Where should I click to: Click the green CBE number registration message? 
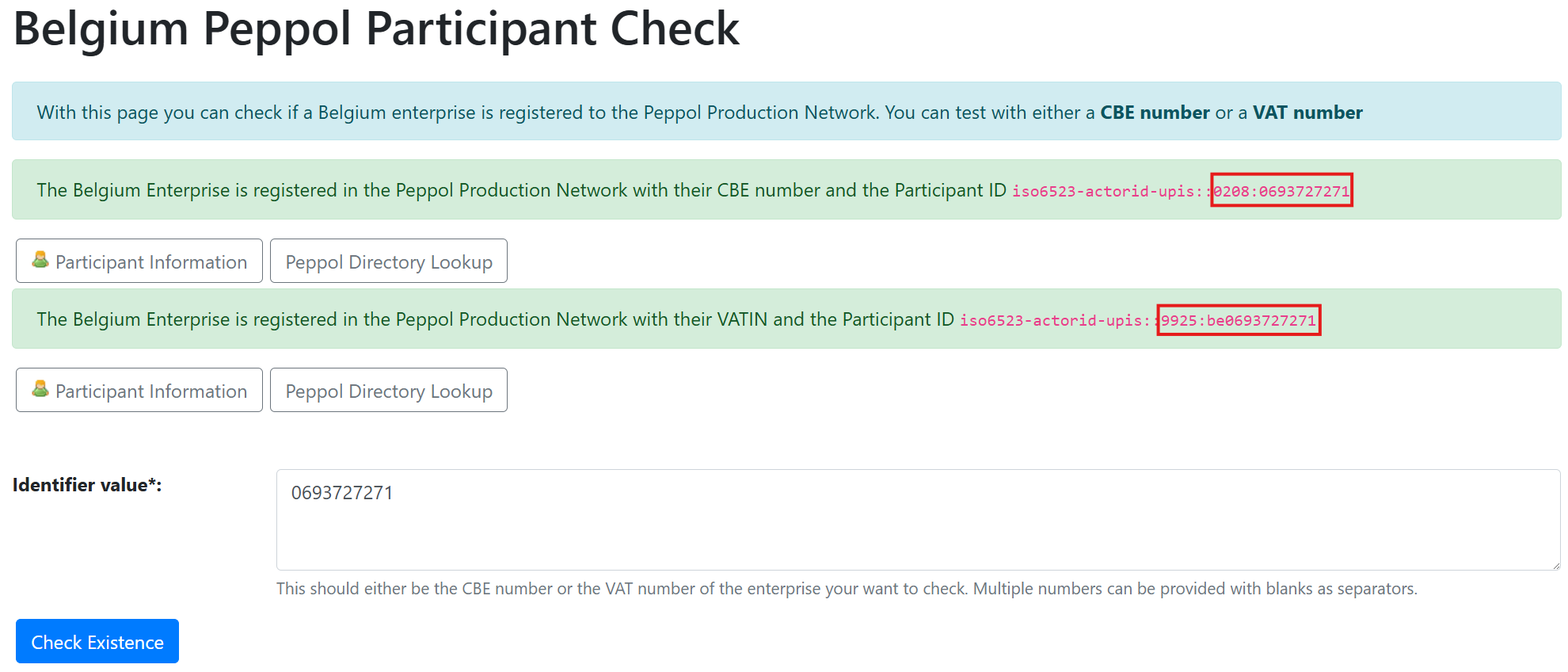tap(521, 190)
